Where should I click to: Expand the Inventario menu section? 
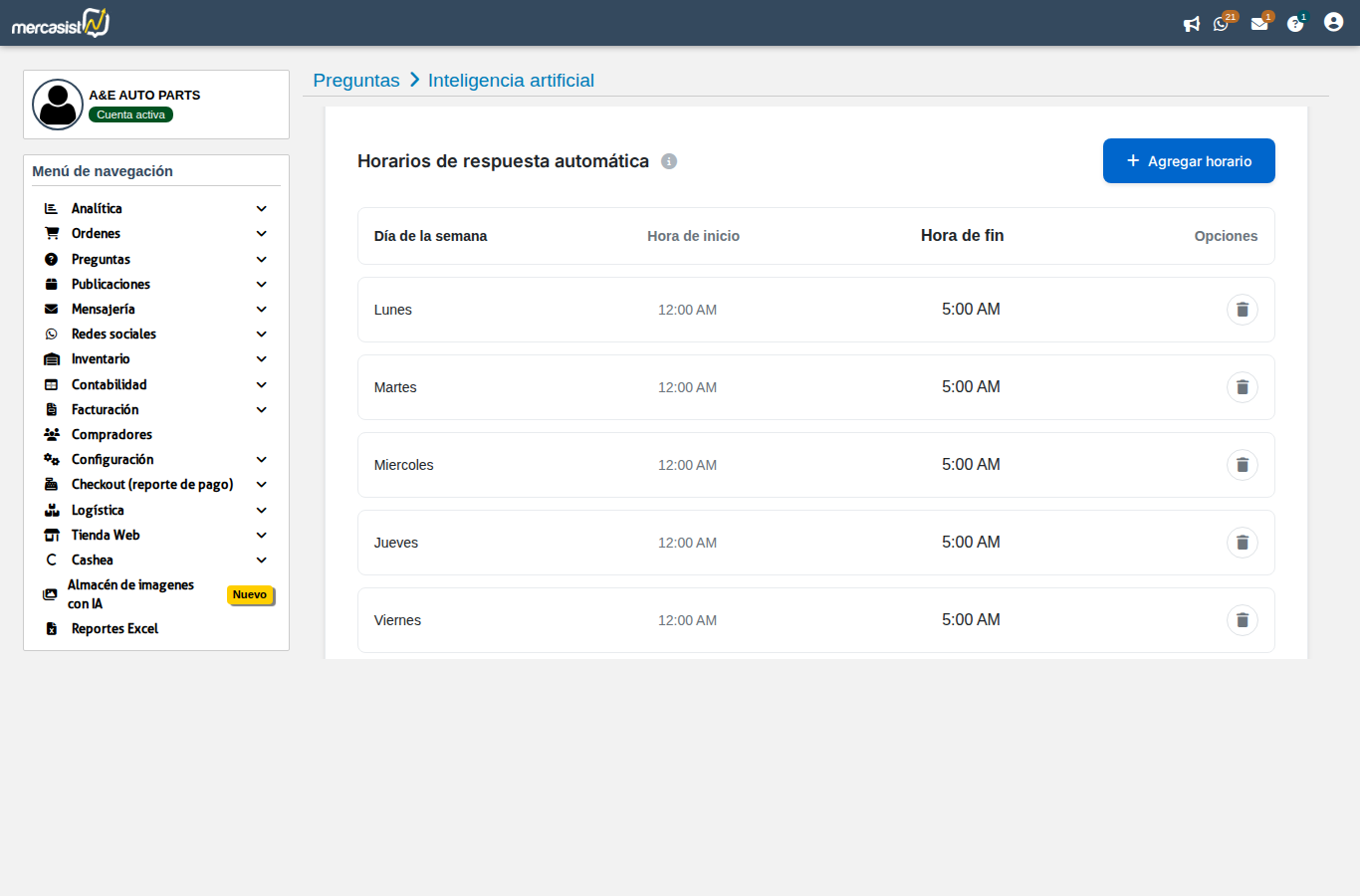(x=261, y=359)
